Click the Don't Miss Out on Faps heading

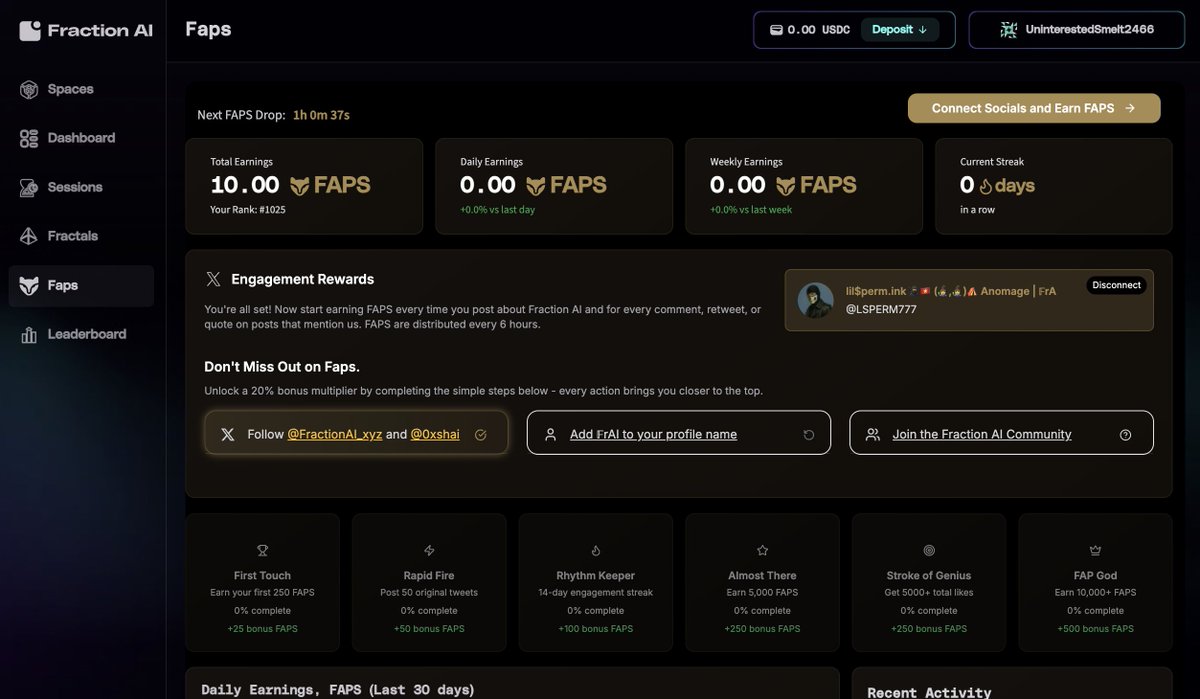(282, 367)
